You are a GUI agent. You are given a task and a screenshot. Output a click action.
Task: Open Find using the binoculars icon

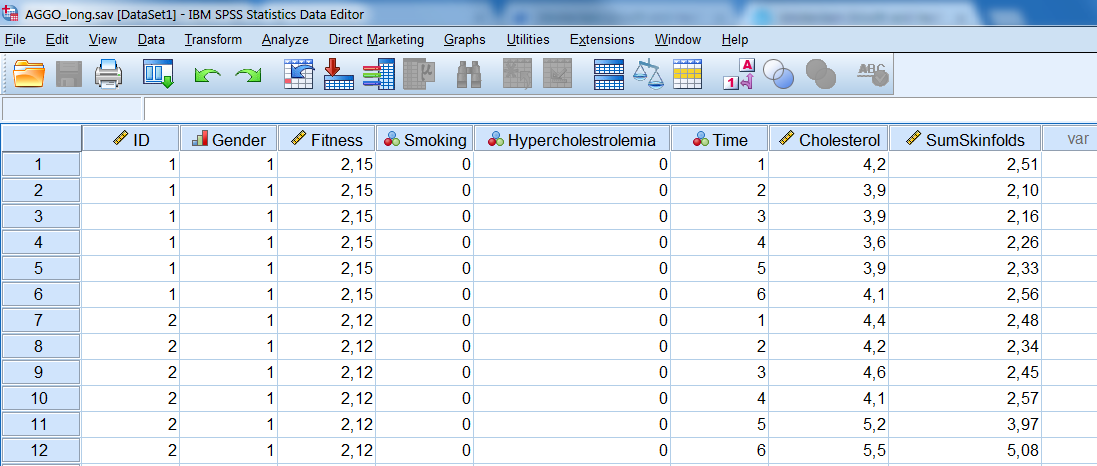tap(469, 74)
